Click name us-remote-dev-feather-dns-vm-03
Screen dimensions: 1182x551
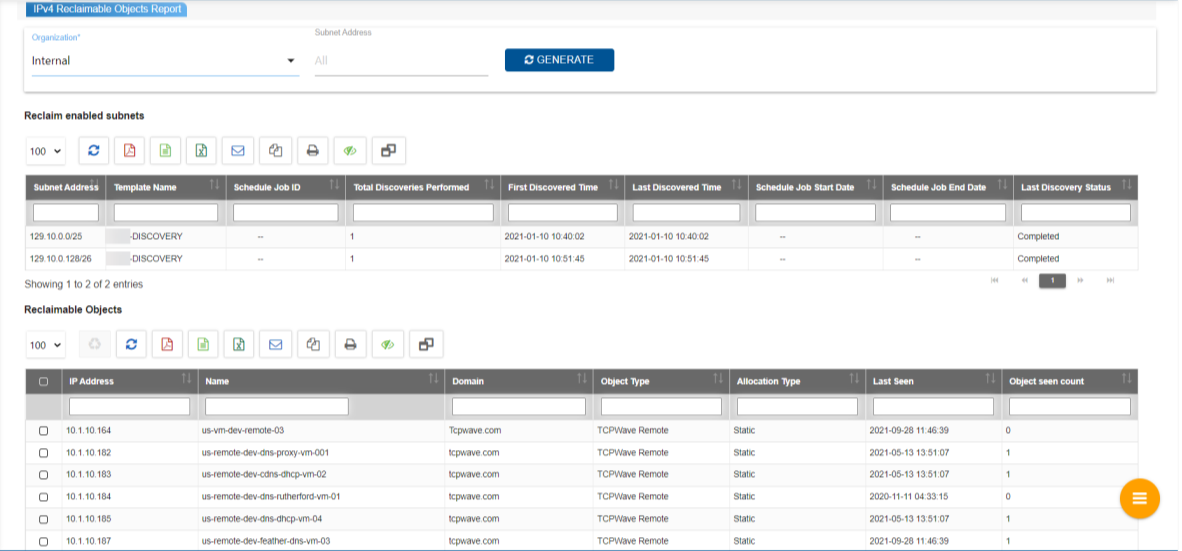pyautogui.click(x=266, y=541)
